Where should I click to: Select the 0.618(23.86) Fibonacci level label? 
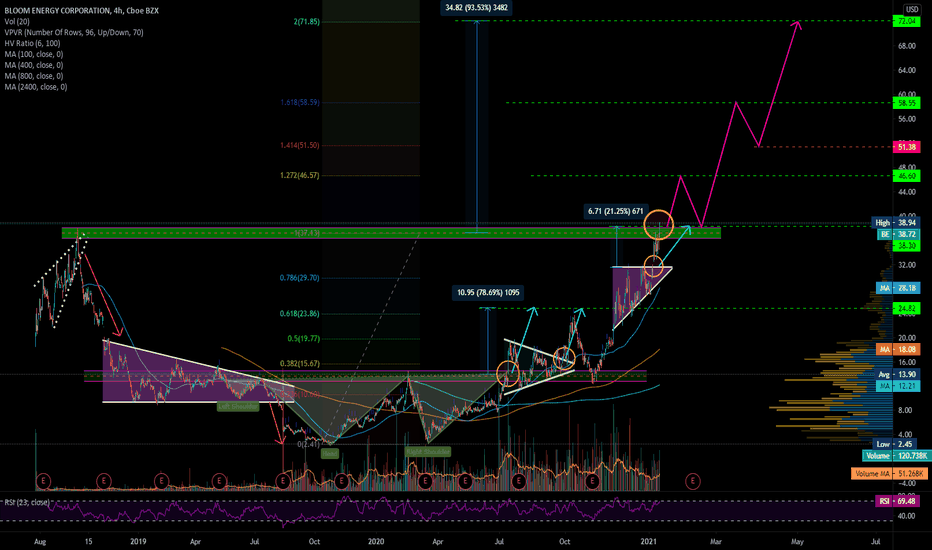coord(300,313)
